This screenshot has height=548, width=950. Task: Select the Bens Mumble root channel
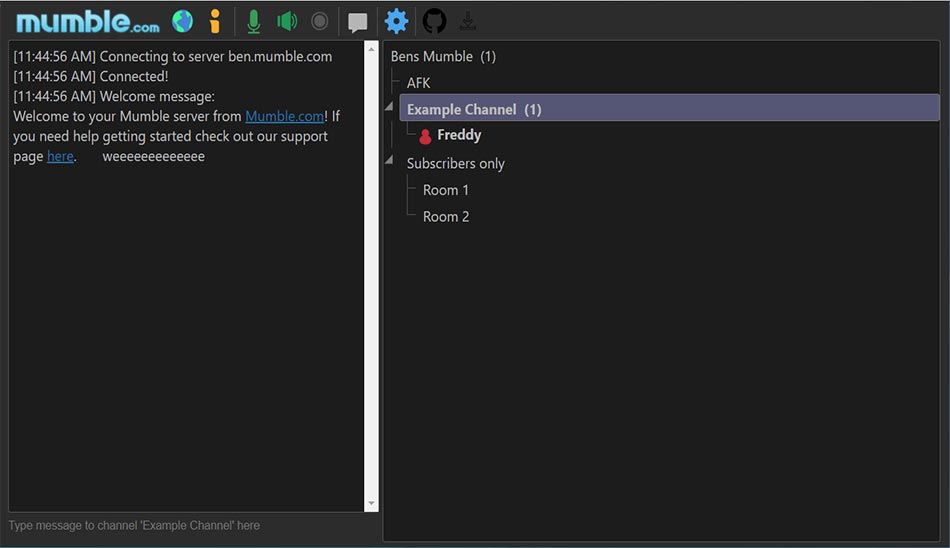click(x=443, y=56)
